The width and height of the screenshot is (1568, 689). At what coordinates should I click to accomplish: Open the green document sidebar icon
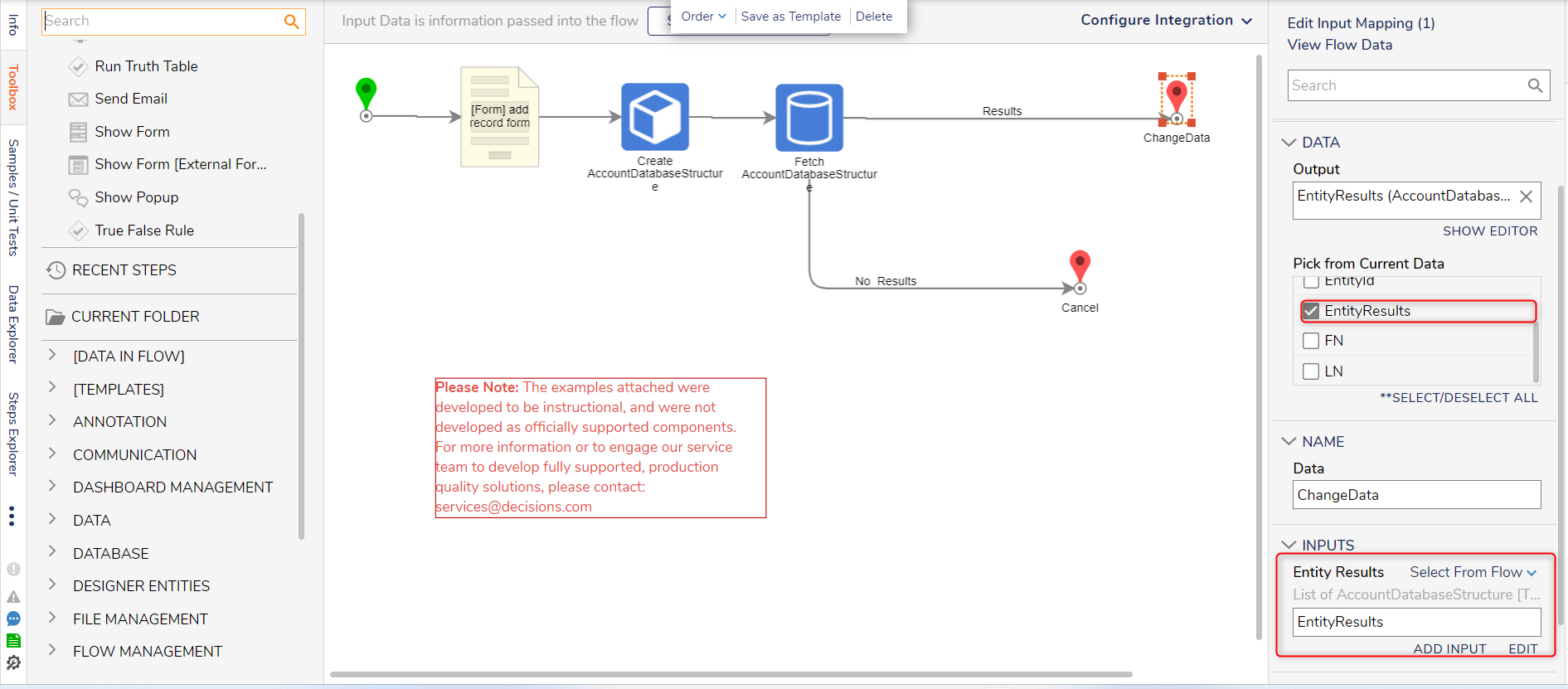pos(13,641)
